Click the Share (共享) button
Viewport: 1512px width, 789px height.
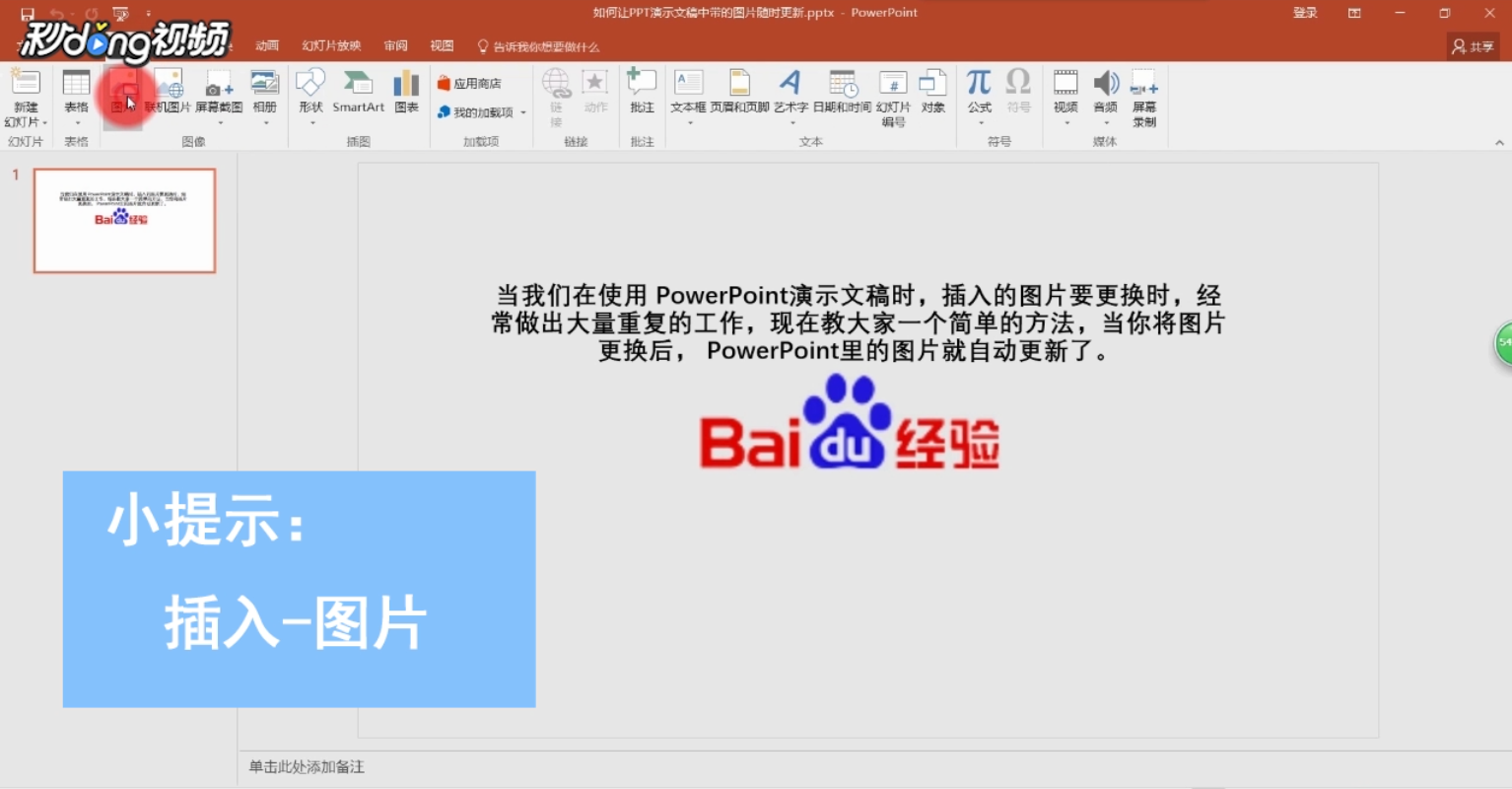(x=1473, y=46)
